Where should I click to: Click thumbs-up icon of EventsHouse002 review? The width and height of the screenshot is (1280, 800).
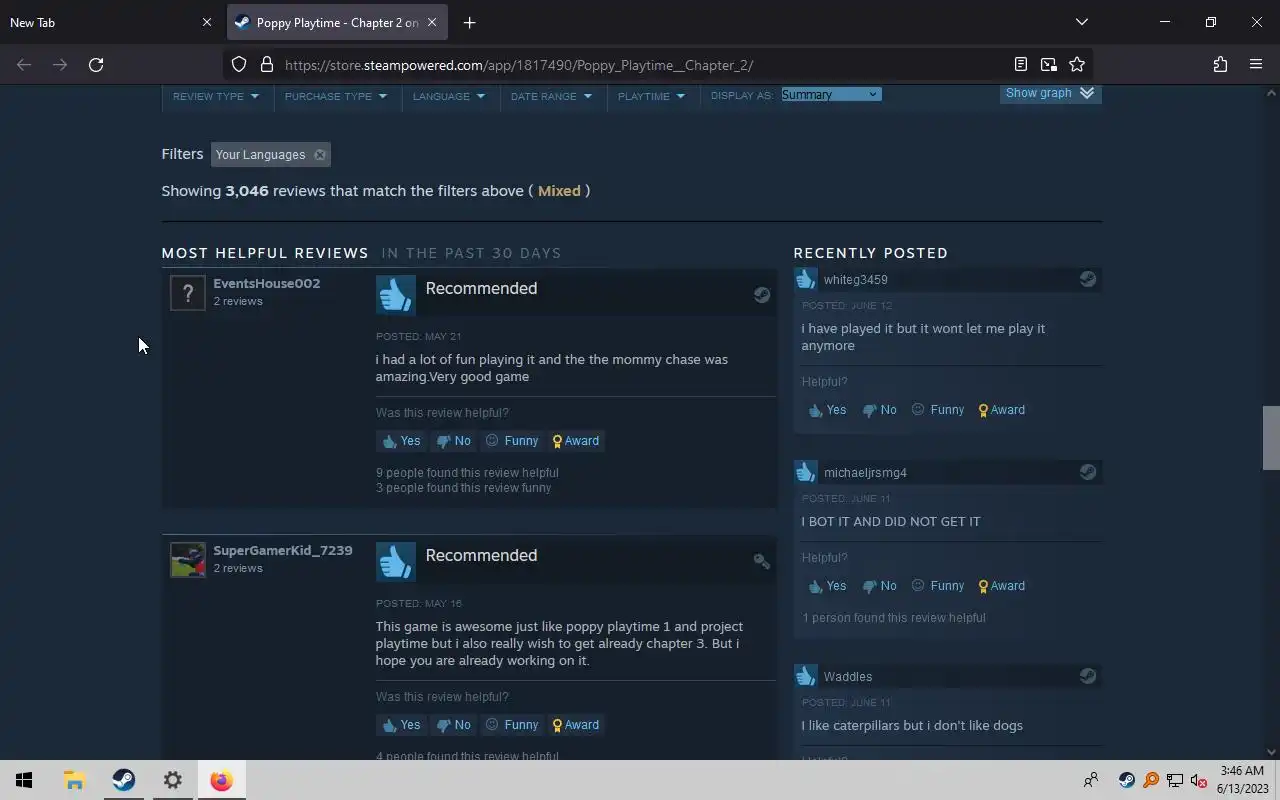point(395,295)
